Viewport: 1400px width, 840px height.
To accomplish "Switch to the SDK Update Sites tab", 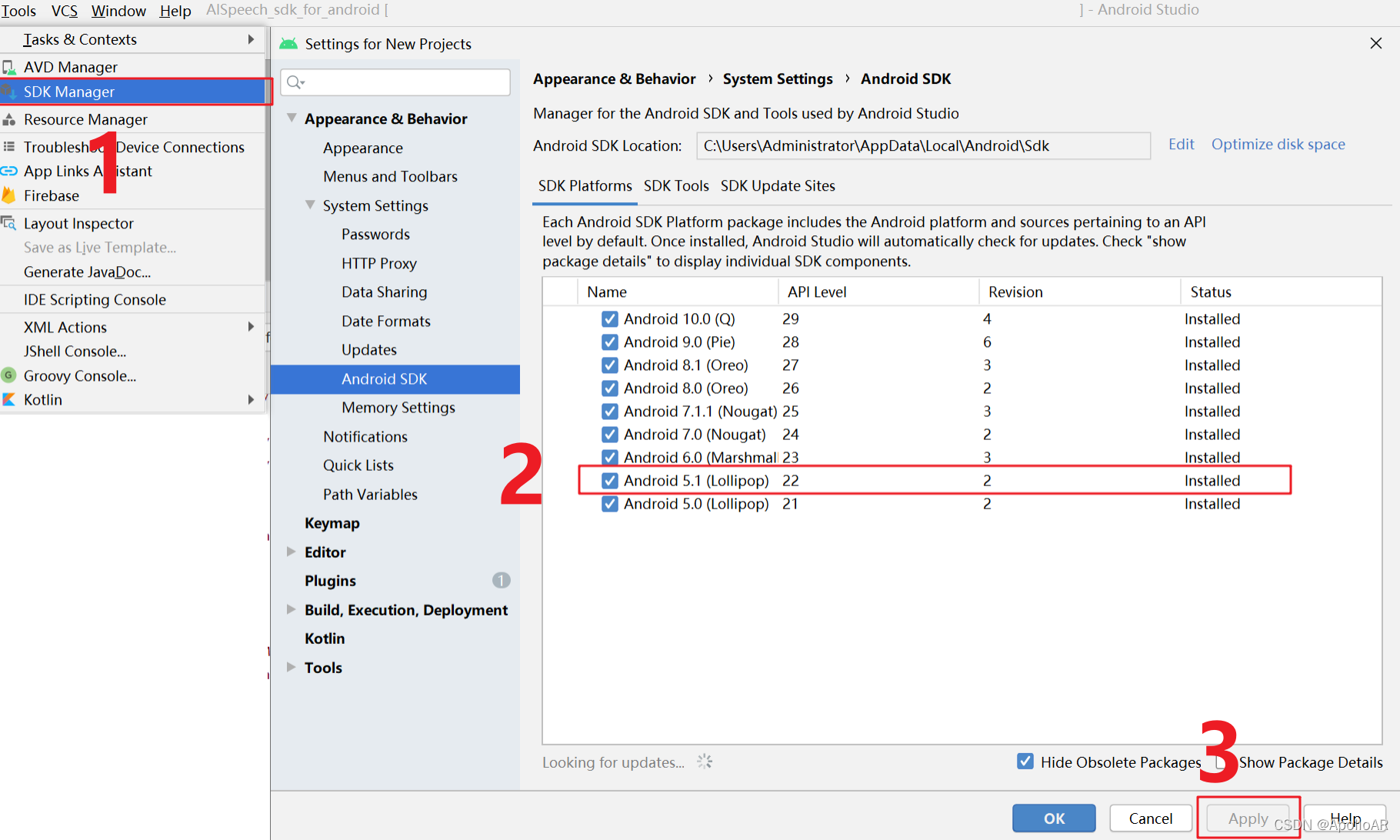I will (x=778, y=186).
